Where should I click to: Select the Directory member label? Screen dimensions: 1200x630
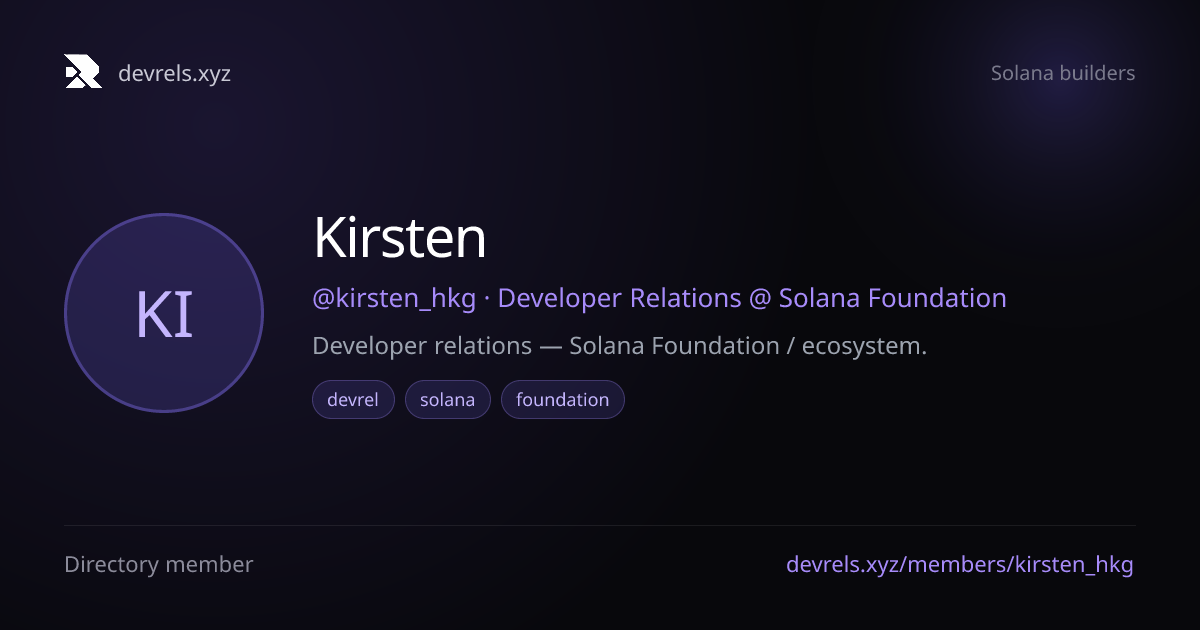[x=159, y=564]
